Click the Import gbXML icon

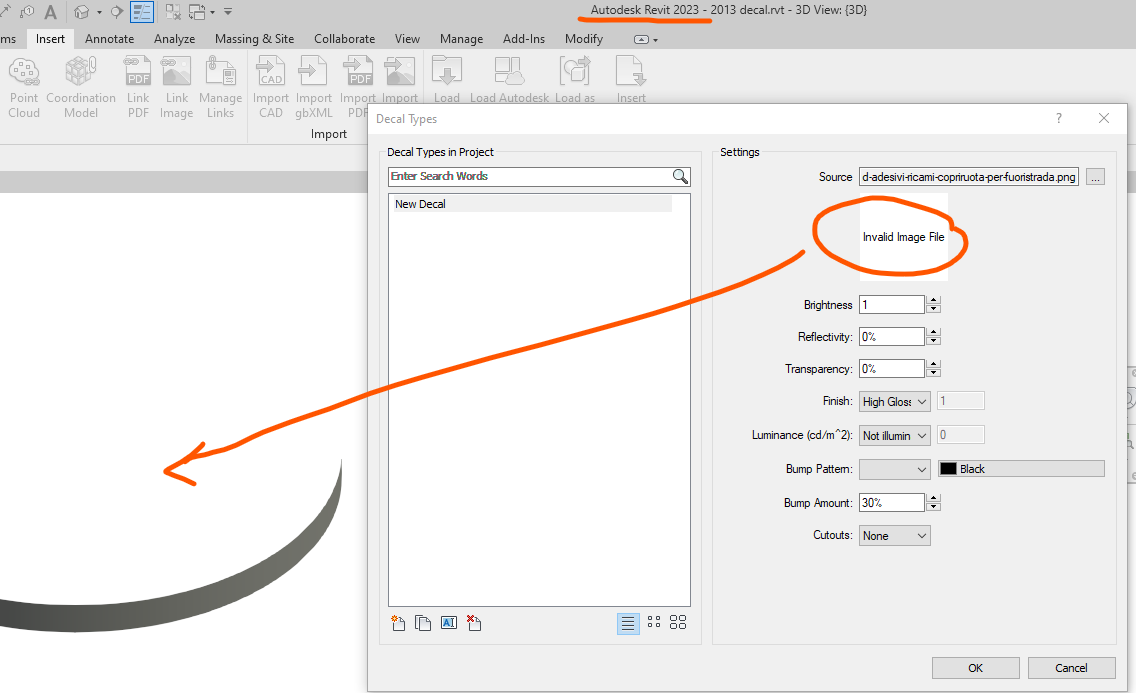coord(313,72)
